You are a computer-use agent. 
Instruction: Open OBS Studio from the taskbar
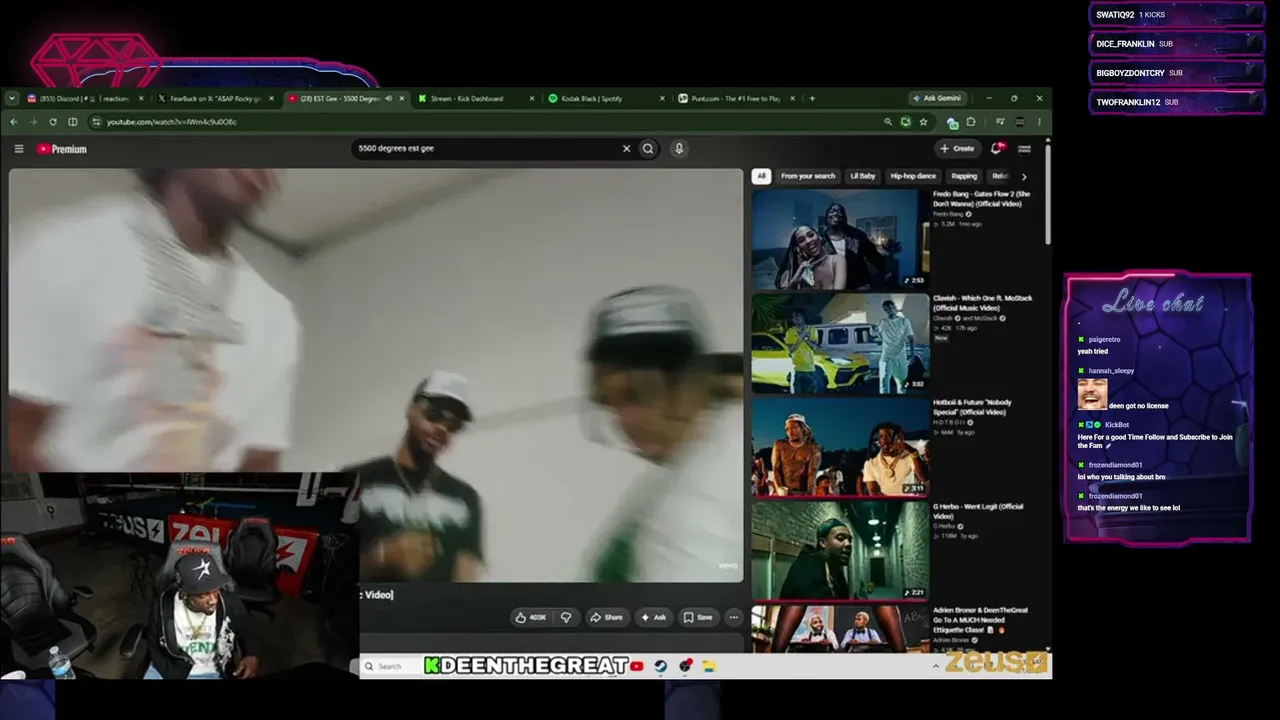click(x=685, y=666)
